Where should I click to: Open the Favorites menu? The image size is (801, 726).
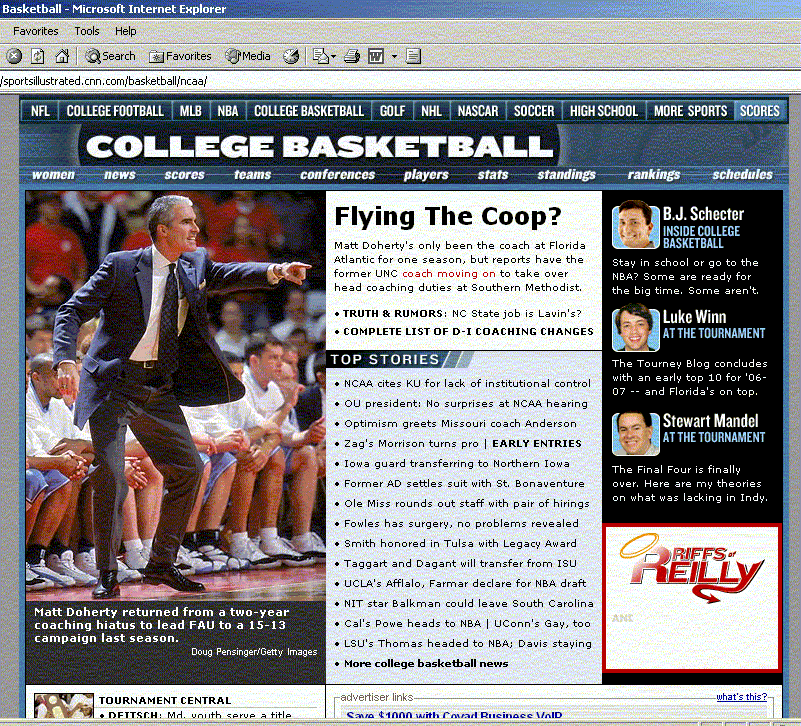tap(36, 31)
